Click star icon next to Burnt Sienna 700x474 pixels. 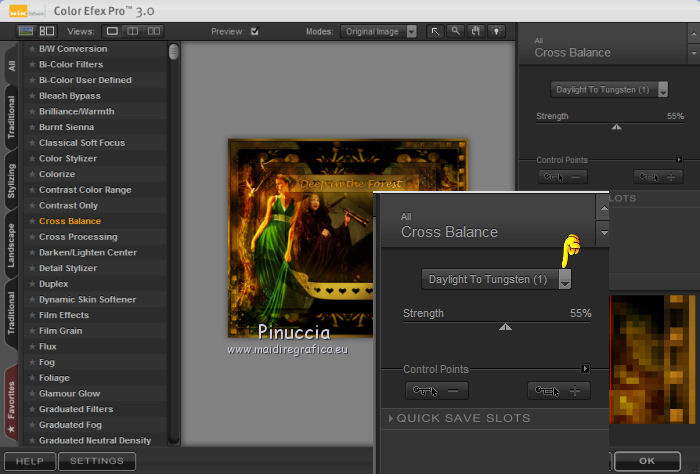32,127
